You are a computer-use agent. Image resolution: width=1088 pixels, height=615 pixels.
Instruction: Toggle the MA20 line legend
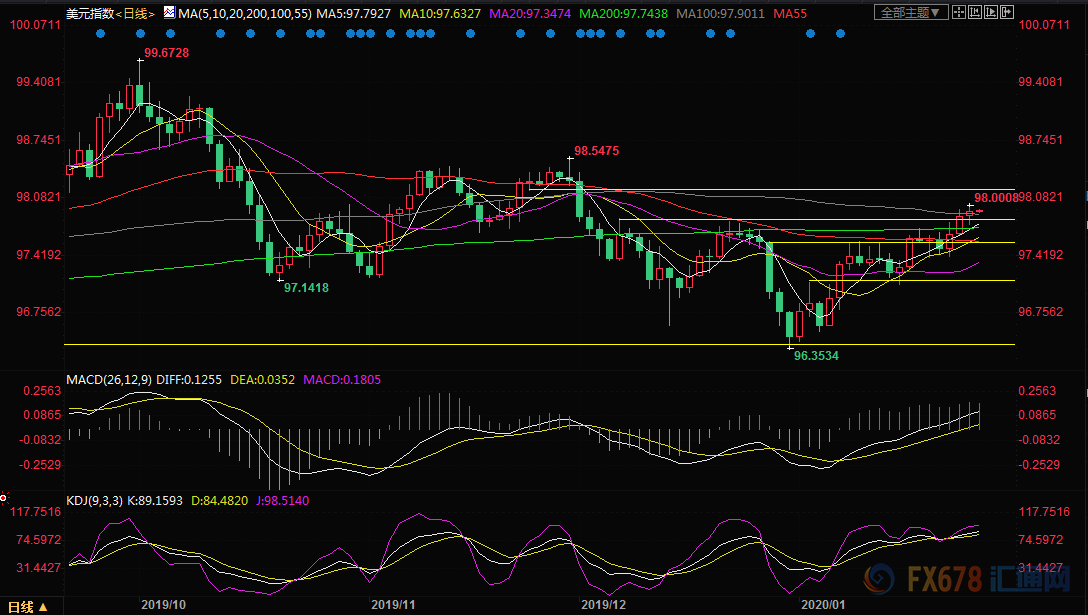pyautogui.click(x=530, y=13)
